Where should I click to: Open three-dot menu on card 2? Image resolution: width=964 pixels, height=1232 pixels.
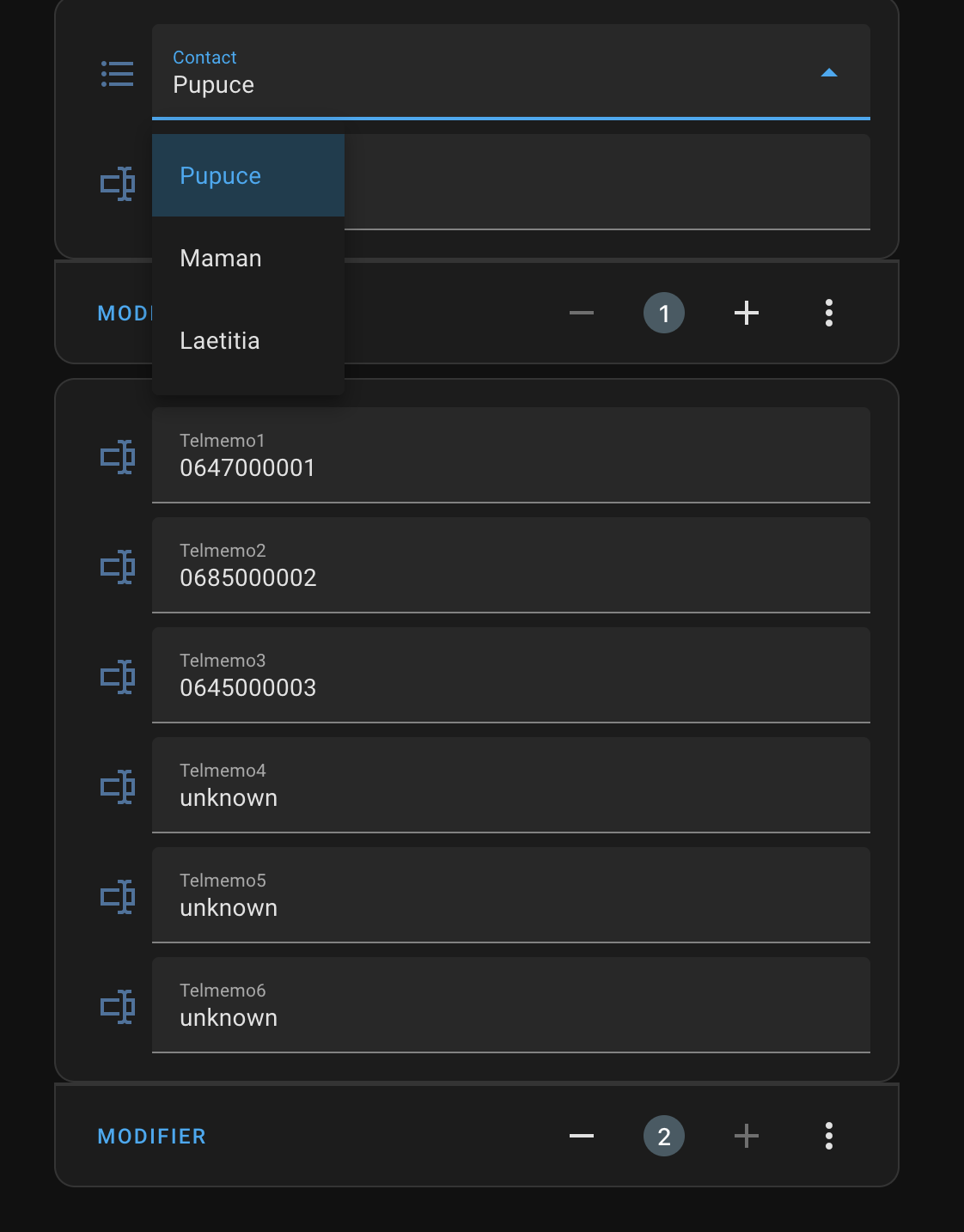click(828, 1136)
